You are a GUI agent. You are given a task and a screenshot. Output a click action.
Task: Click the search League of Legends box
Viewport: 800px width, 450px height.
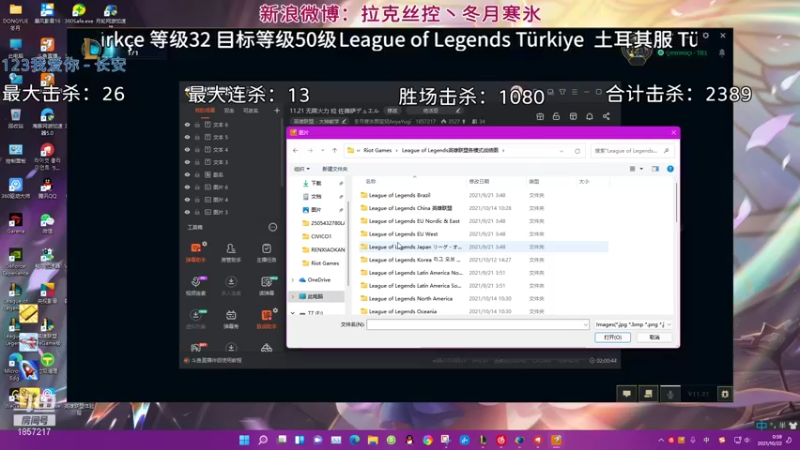coord(632,151)
